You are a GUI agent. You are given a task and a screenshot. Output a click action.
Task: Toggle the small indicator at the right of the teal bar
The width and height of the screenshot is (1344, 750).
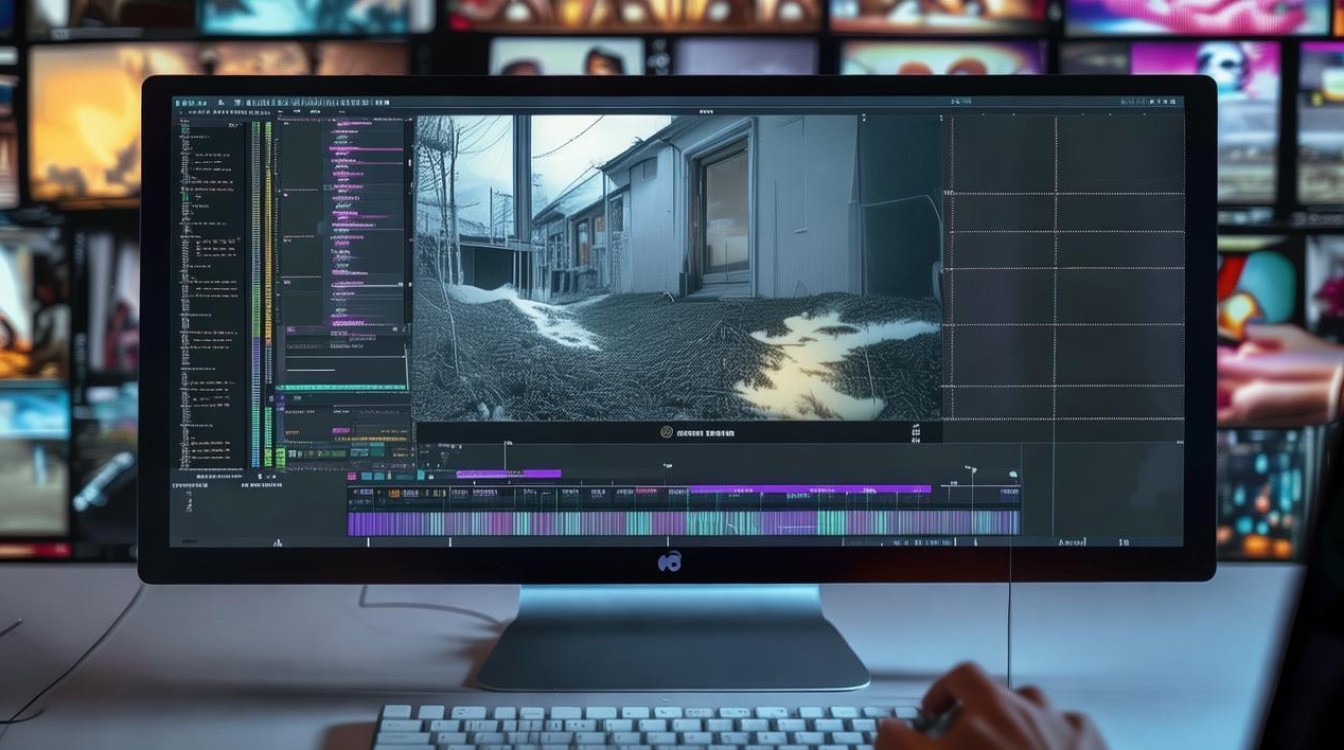[408, 387]
